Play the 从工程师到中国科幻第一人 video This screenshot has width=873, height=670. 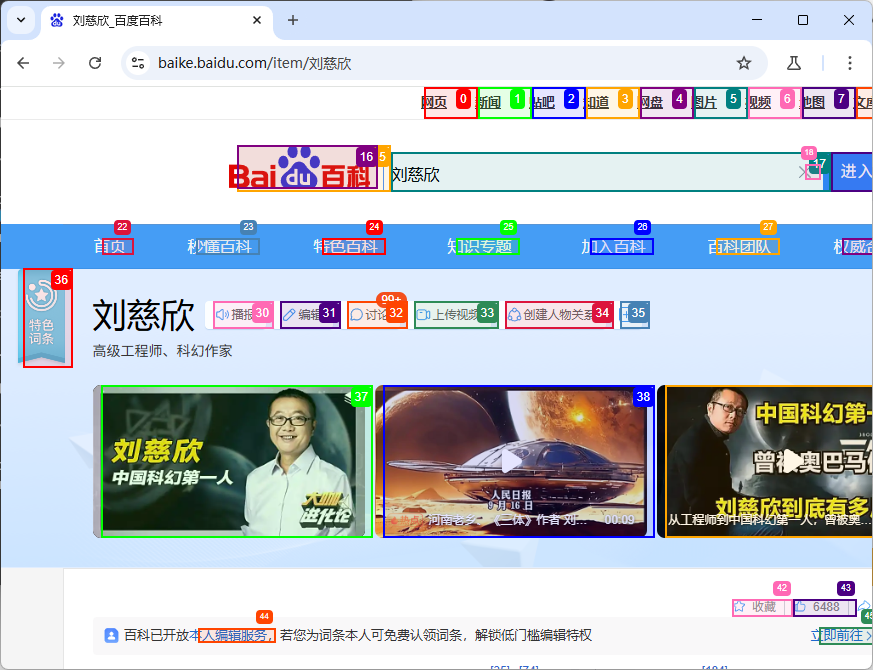point(765,461)
